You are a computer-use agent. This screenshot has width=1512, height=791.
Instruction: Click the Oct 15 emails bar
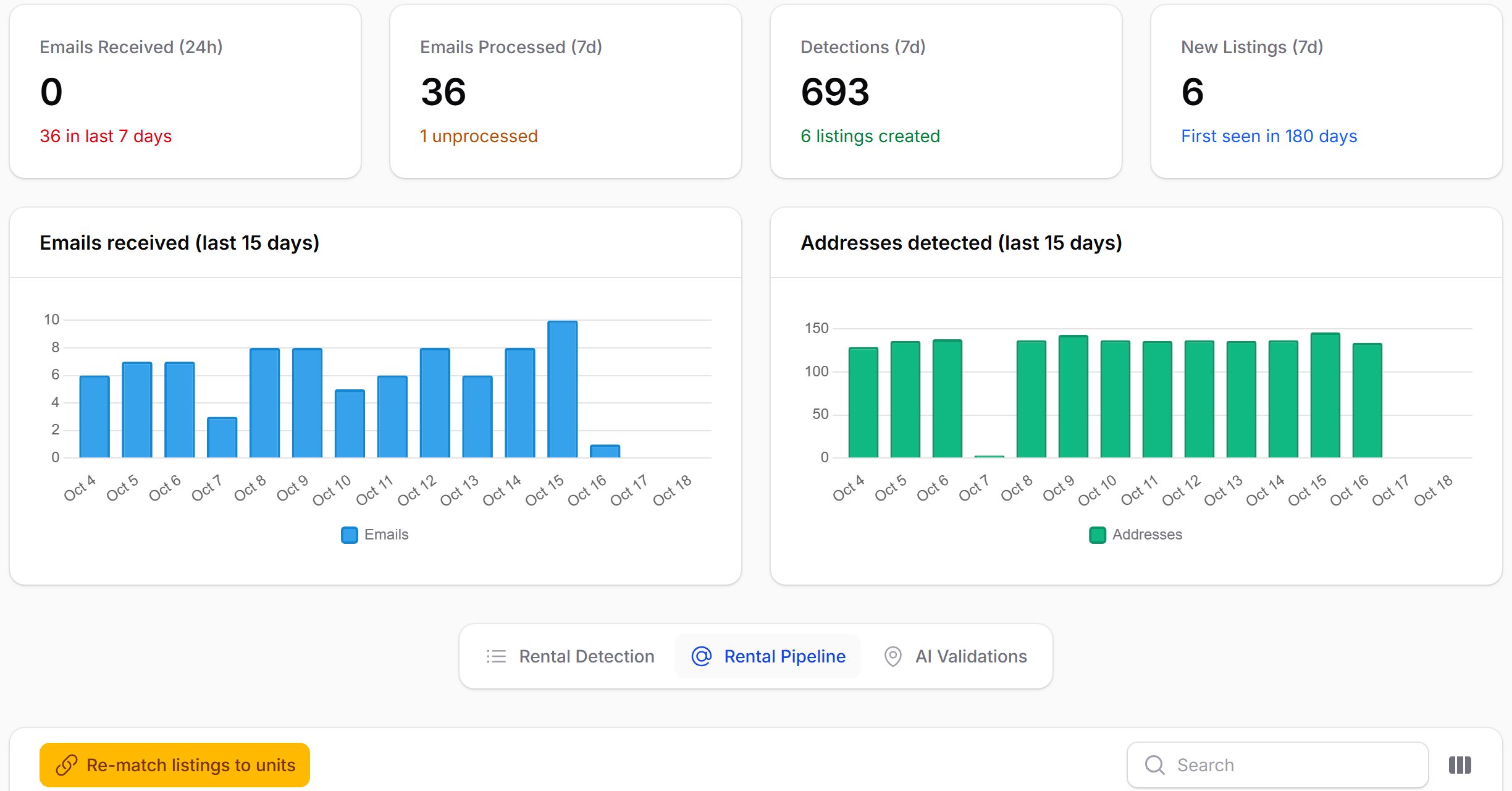563,389
